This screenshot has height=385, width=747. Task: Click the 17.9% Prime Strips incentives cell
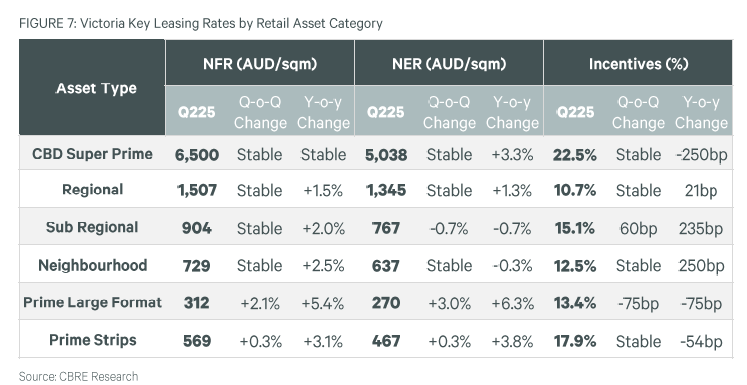pyautogui.click(x=575, y=341)
